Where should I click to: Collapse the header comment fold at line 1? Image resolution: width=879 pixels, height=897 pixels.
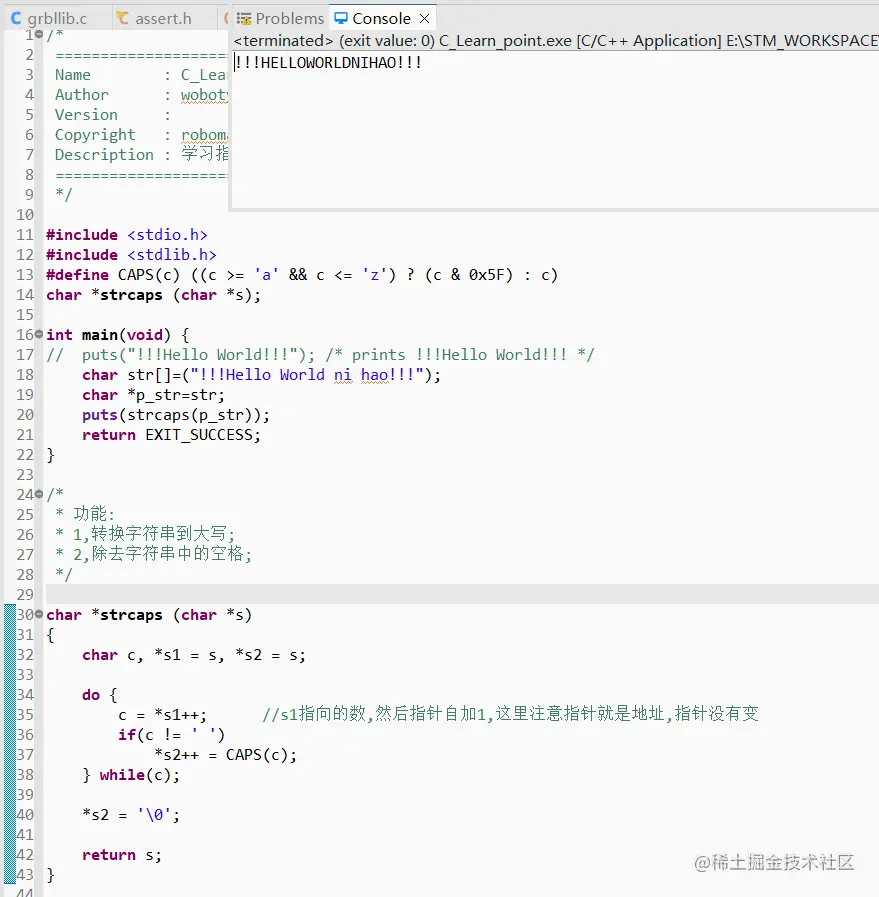(x=38, y=34)
